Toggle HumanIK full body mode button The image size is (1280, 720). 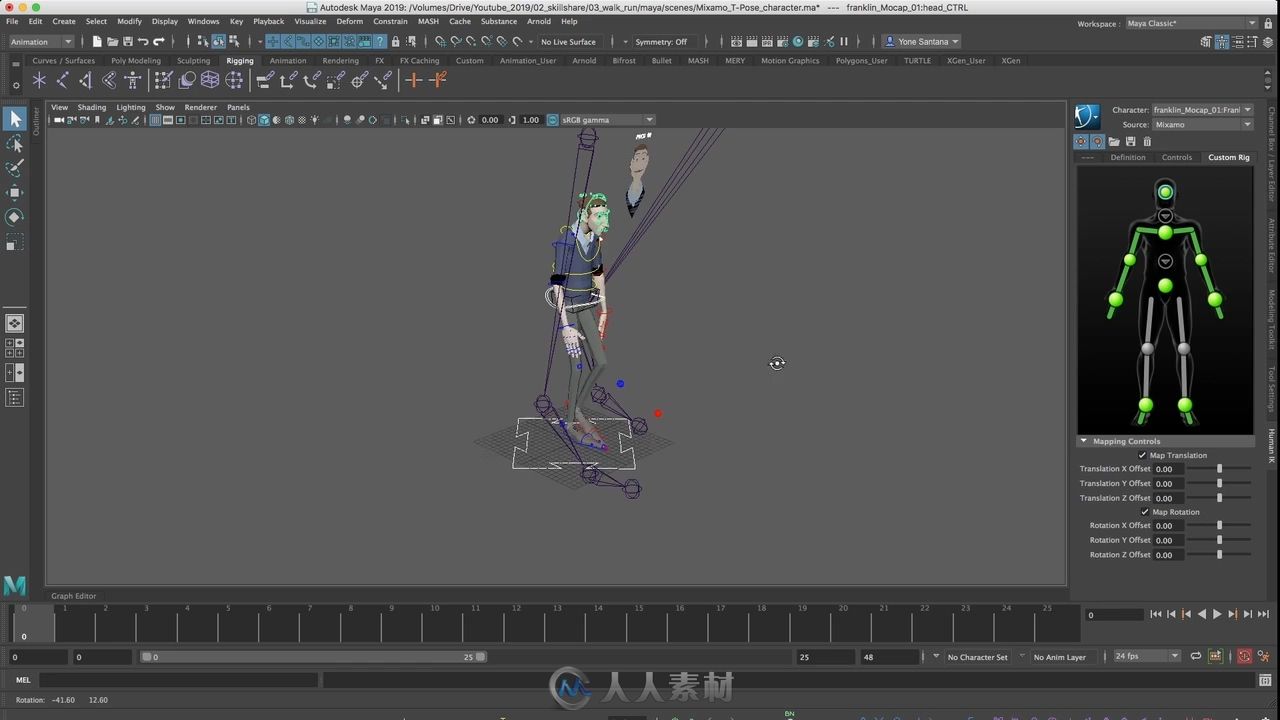point(1081,142)
